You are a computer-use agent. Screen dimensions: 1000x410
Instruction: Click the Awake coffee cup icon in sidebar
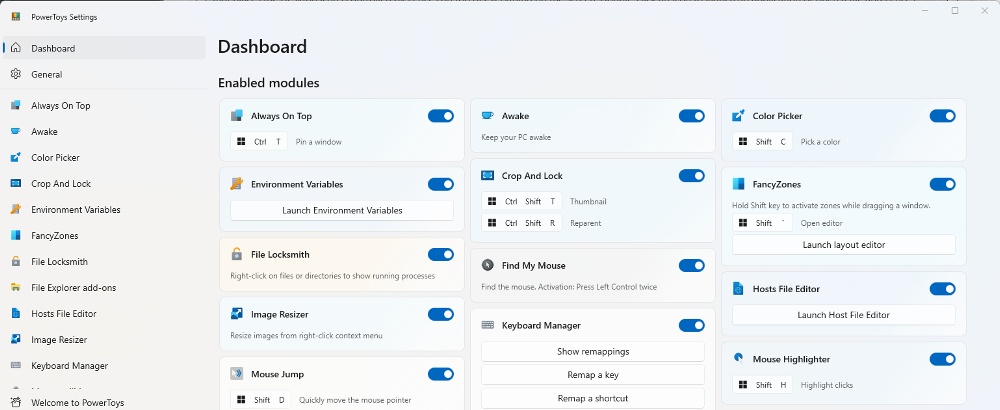pos(16,131)
